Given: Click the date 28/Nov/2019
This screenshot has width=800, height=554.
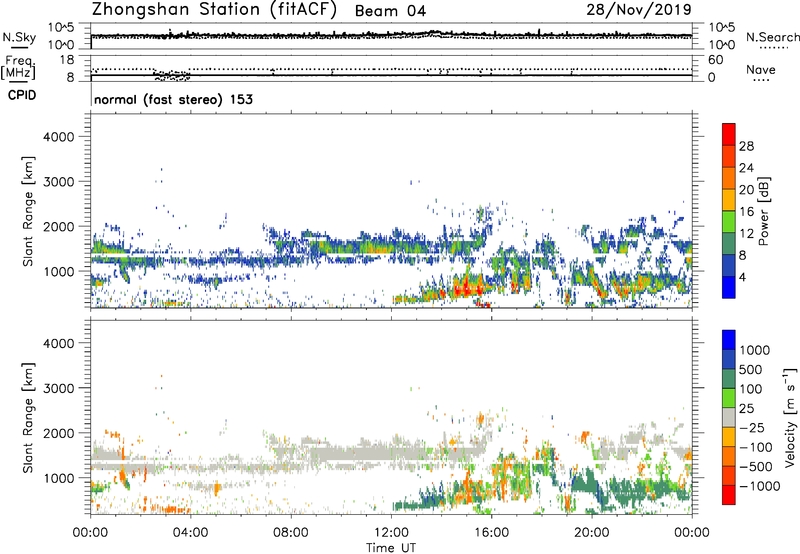Looking at the screenshot, I should click(x=639, y=9).
